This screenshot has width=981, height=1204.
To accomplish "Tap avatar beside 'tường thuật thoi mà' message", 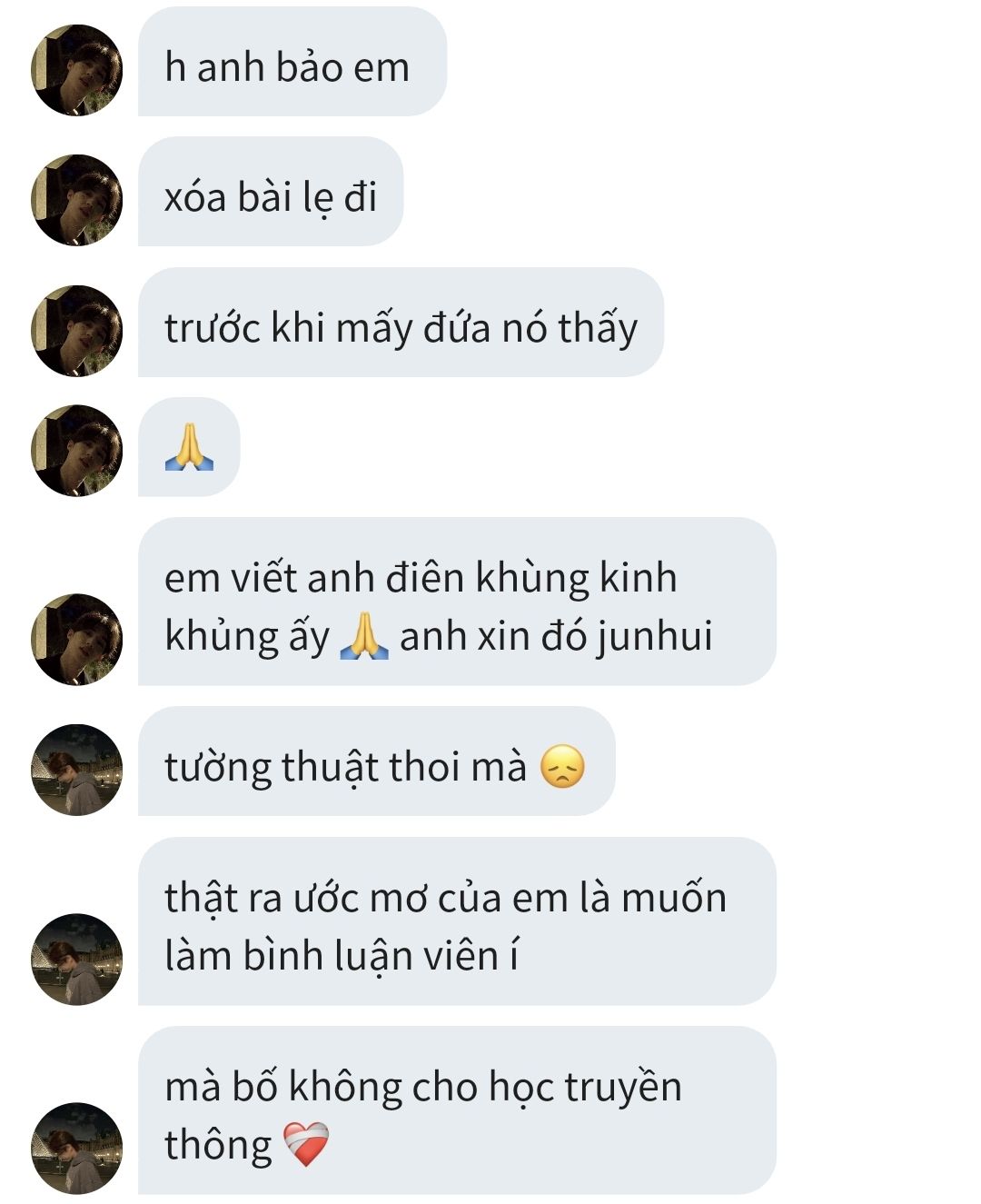I will click(x=77, y=770).
